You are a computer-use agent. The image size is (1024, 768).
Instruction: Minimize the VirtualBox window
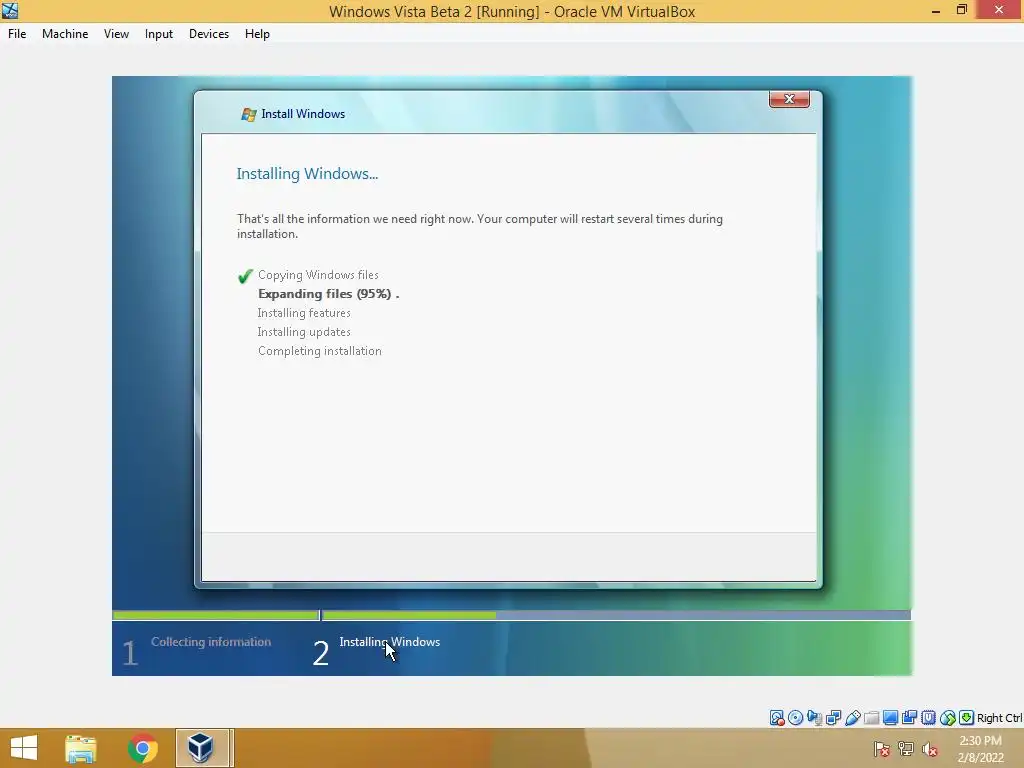coord(935,10)
